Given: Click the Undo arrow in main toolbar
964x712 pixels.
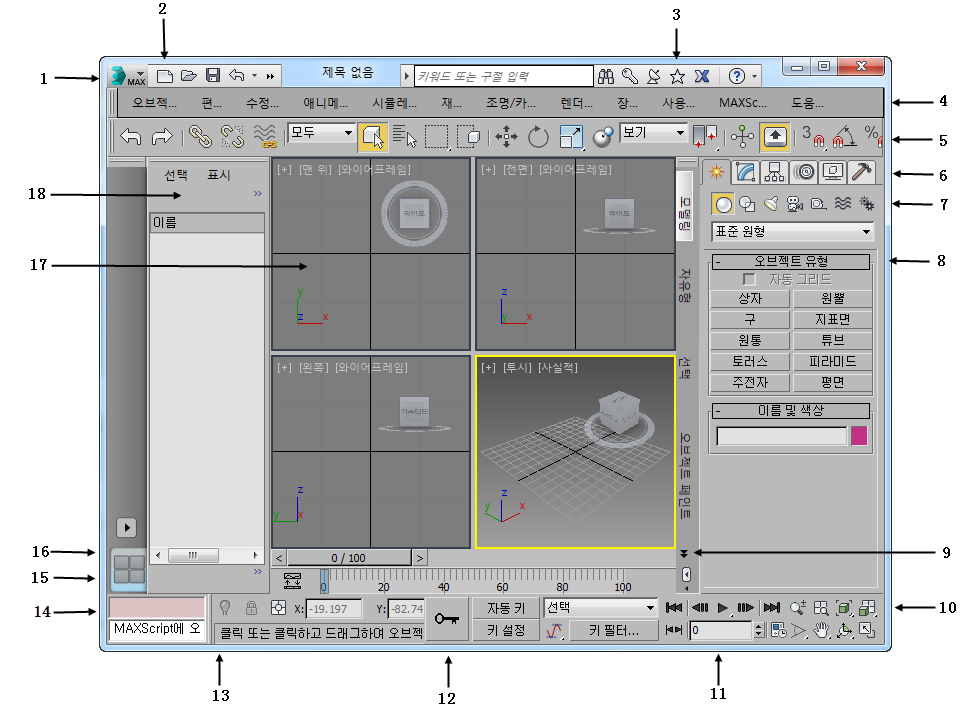Looking at the screenshot, I should [x=131, y=136].
